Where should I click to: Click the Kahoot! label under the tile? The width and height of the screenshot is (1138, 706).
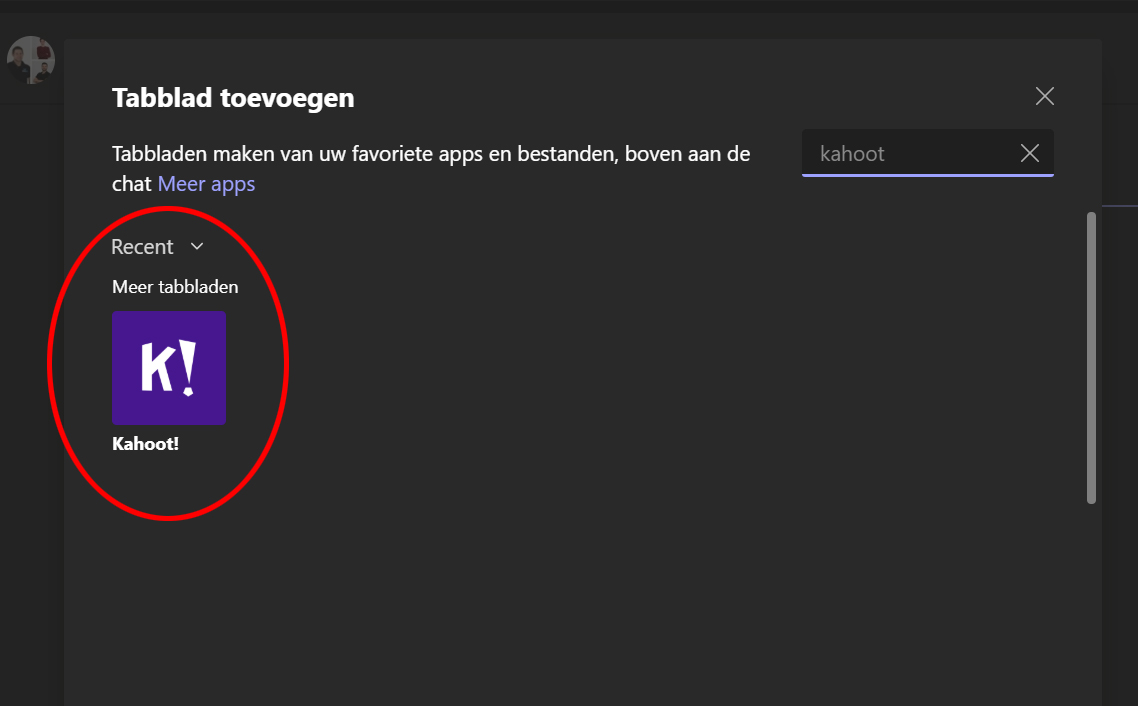[x=145, y=443]
